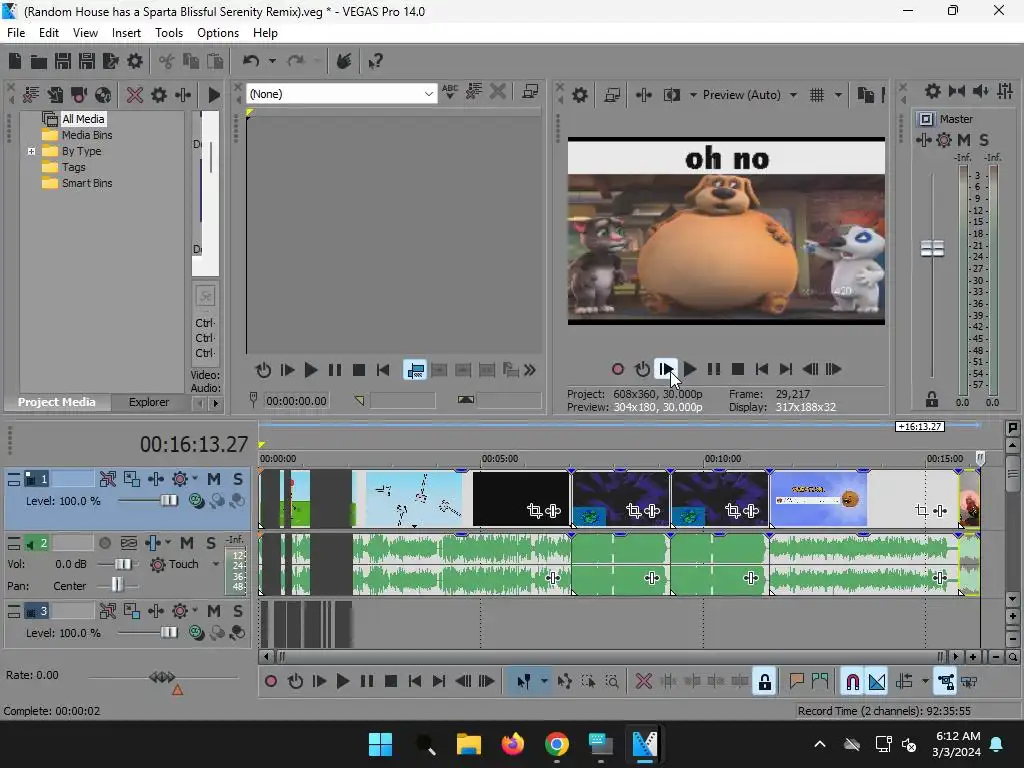Open Touch automation mode dropdown on track 2

216,564
